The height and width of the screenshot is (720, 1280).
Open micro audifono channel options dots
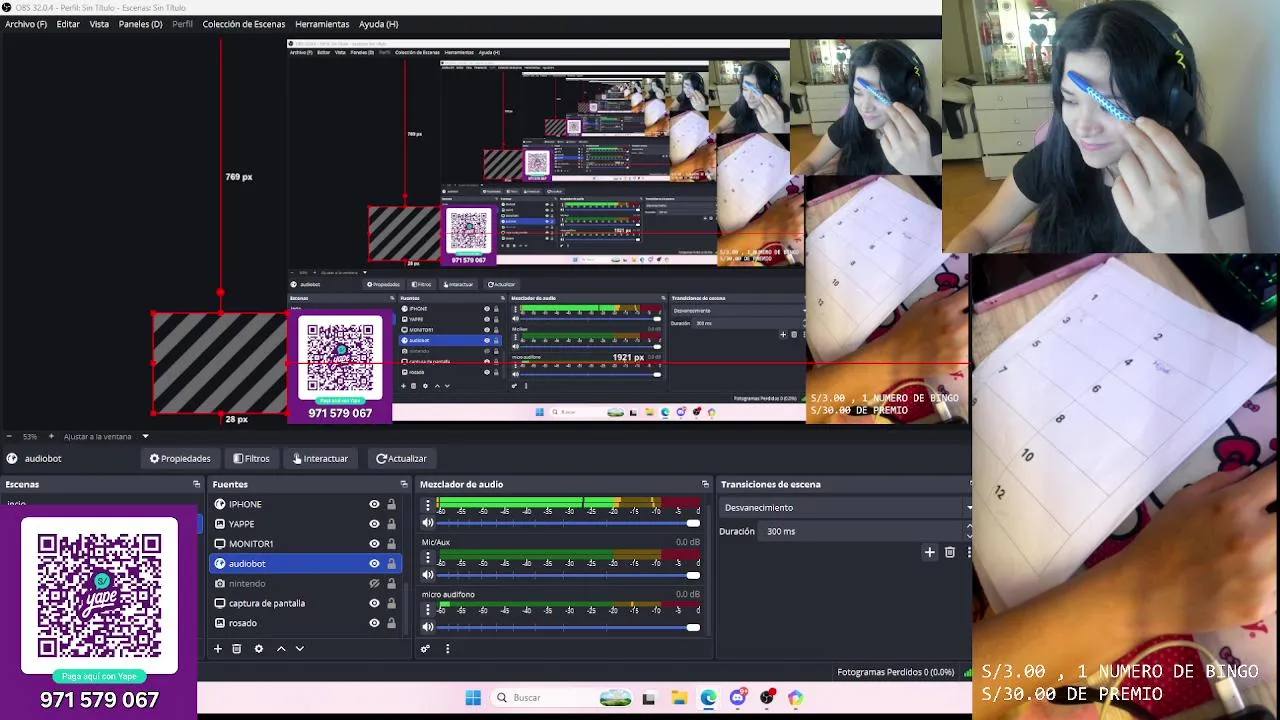[x=427, y=609]
